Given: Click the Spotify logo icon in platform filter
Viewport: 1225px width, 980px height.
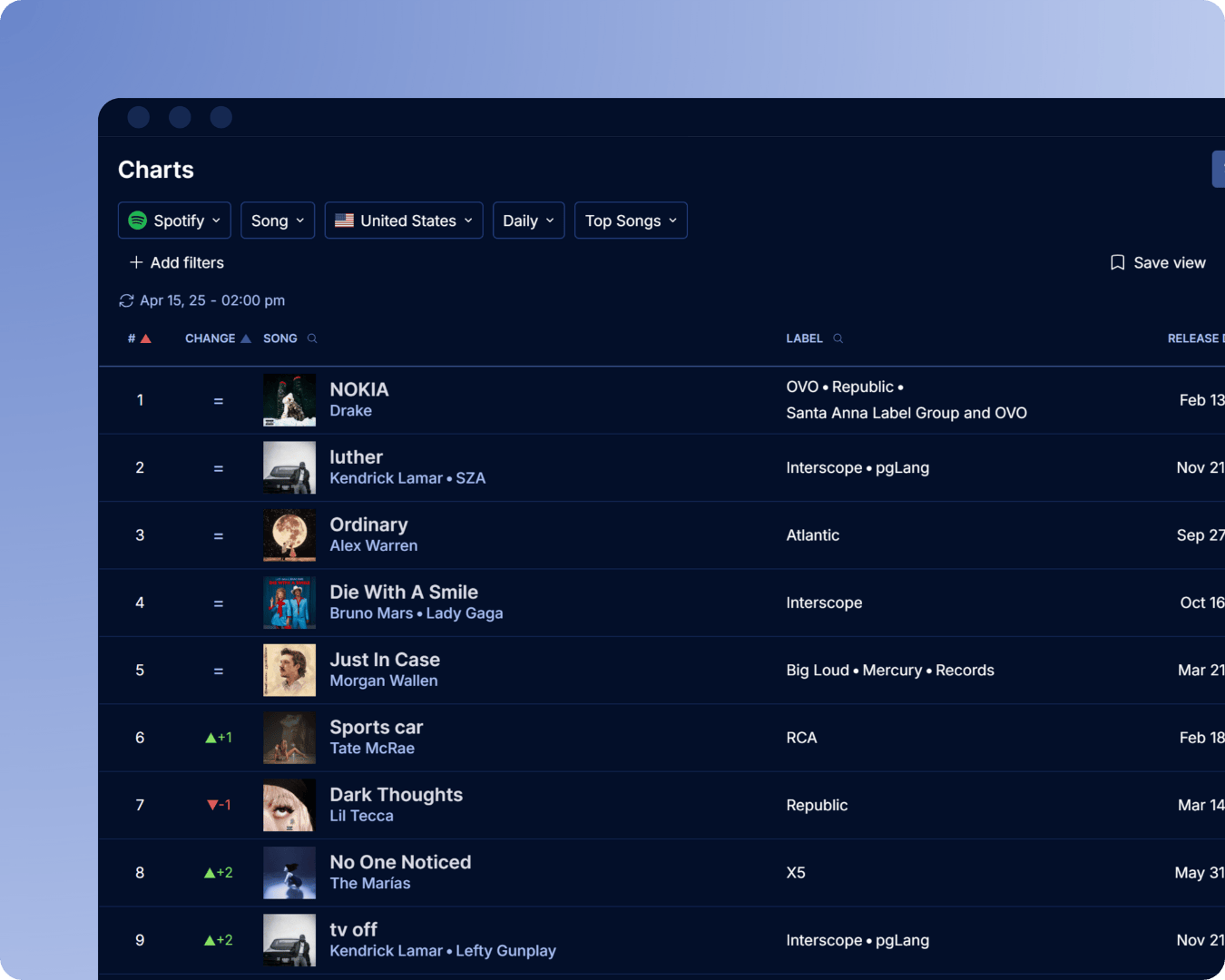Looking at the screenshot, I should pos(137,220).
